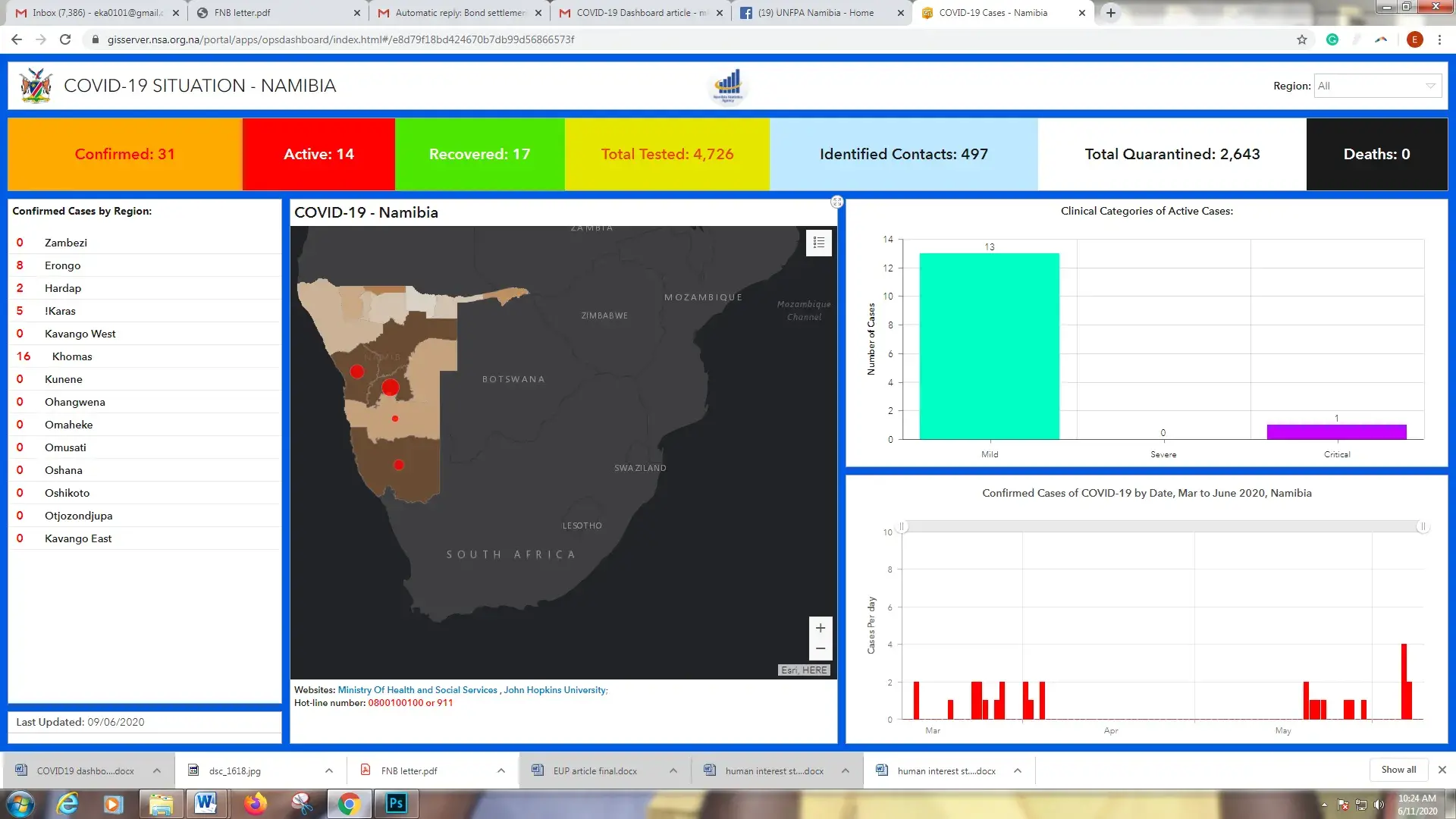Click the !Karas red case marker on map

coord(399,465)
